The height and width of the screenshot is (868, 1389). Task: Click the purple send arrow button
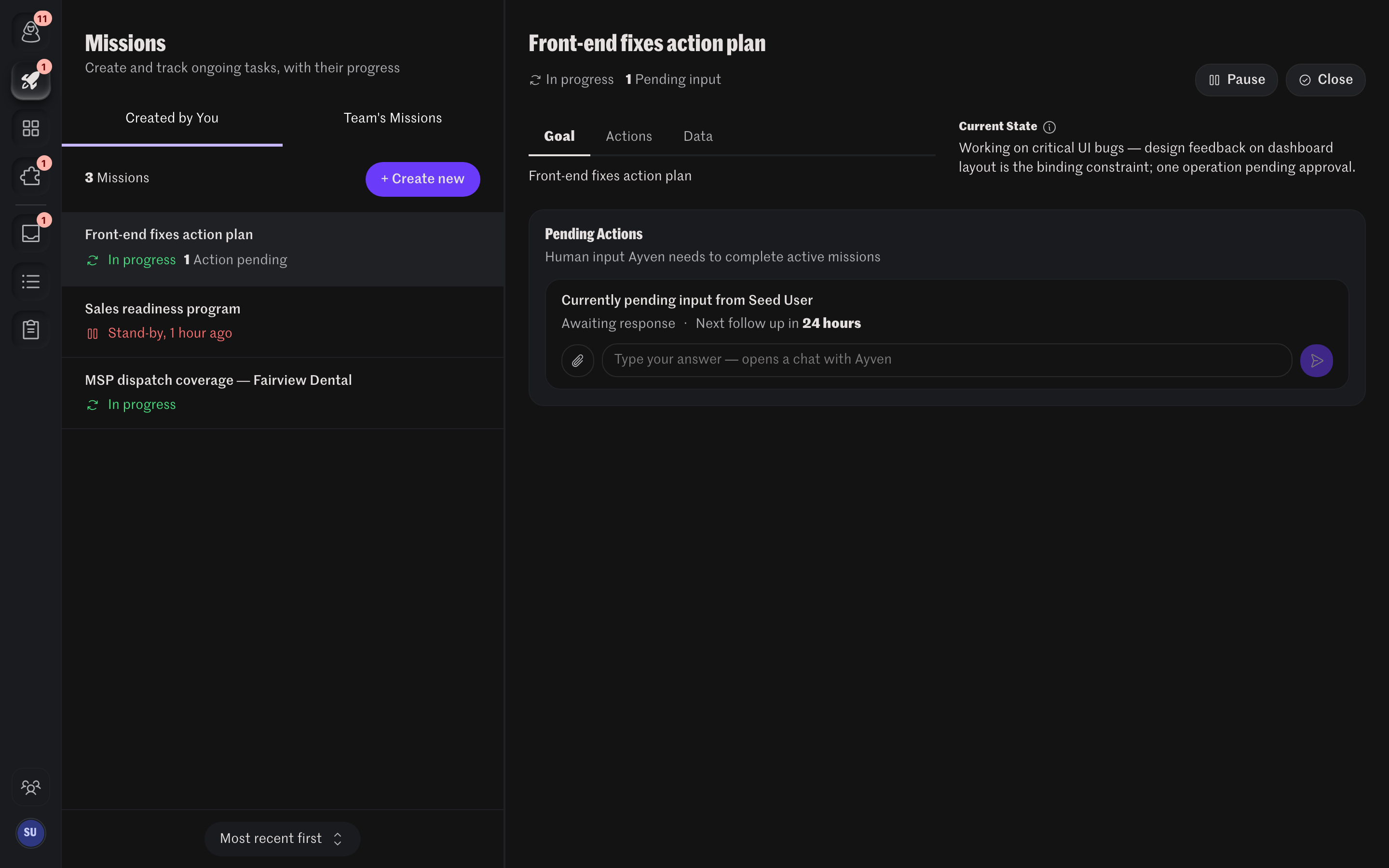(1316, 361)
